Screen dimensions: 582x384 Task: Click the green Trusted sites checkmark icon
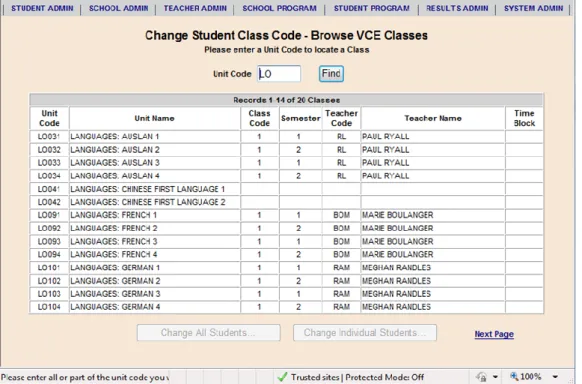pos(282,377)
